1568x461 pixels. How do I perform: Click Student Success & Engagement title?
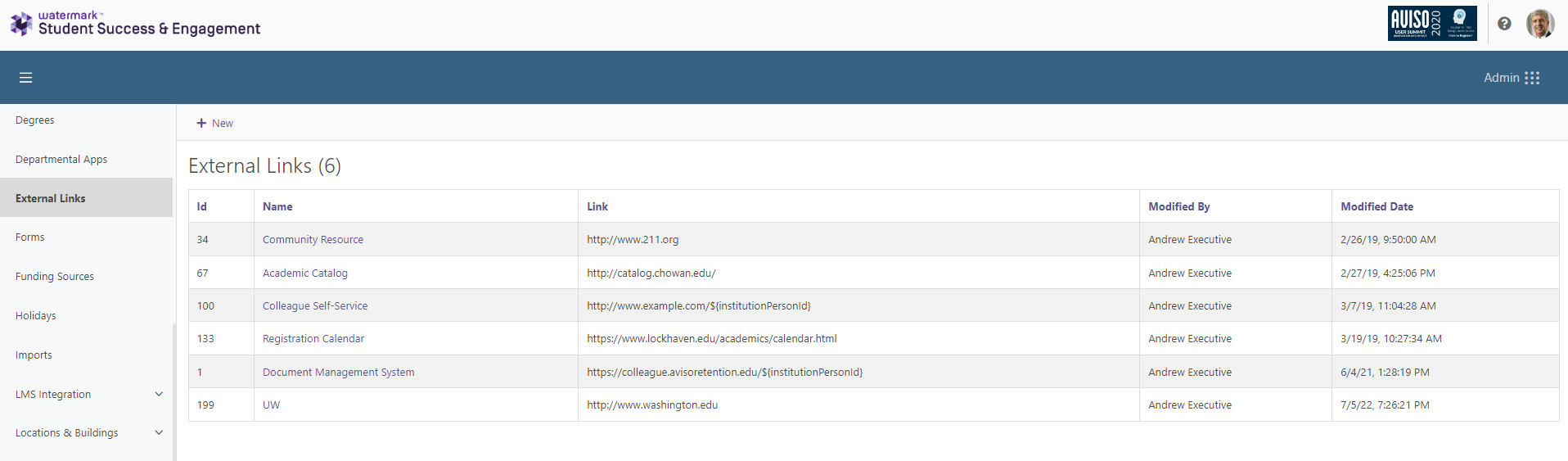[149, 29]
